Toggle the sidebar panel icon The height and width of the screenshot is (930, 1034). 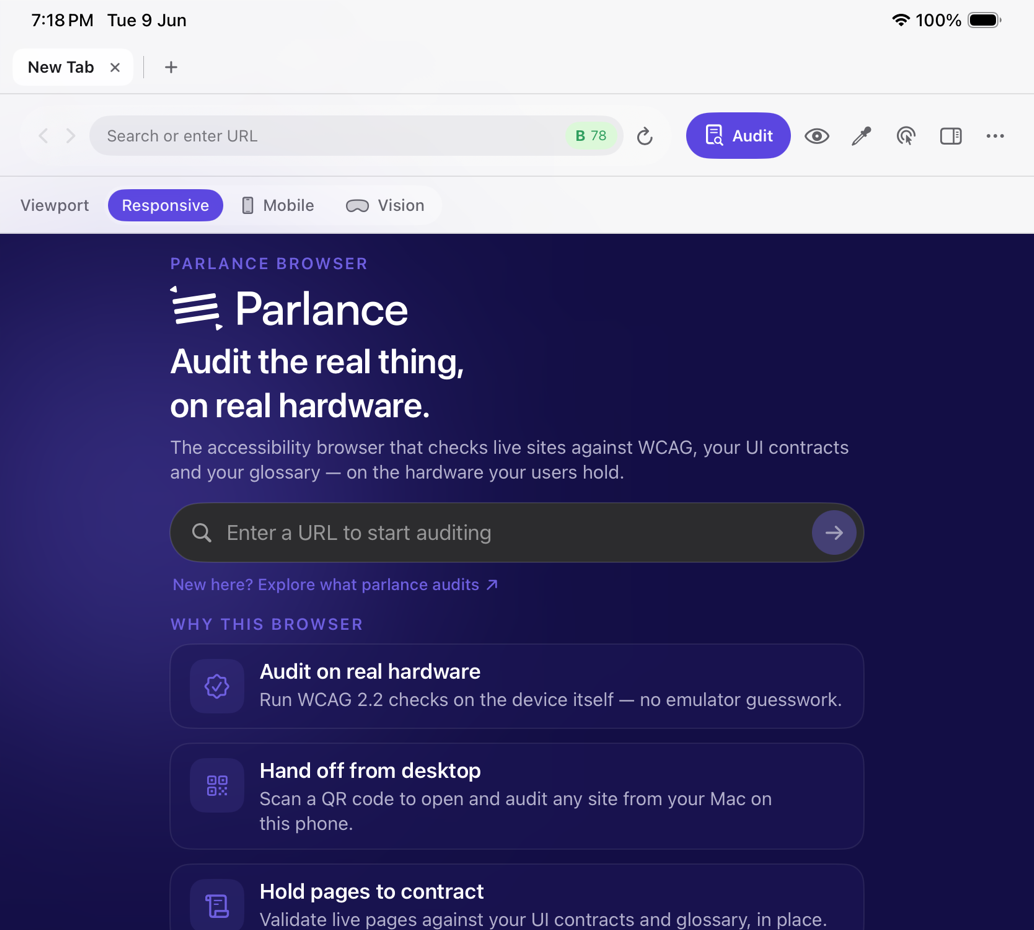951,136
